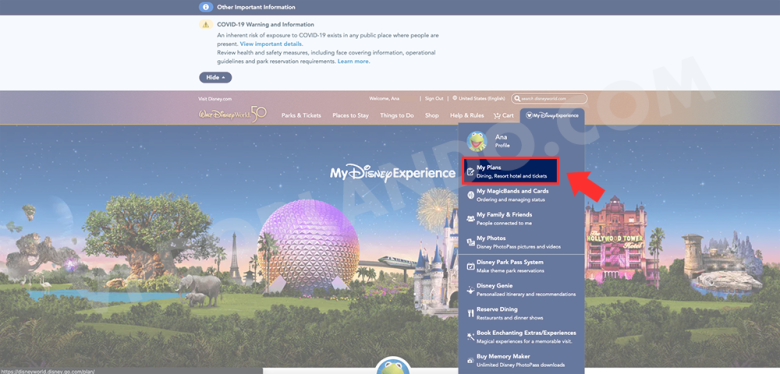Screen dimensions: 780x374
Task: Open the Shop menu
Action: [432, 115]
